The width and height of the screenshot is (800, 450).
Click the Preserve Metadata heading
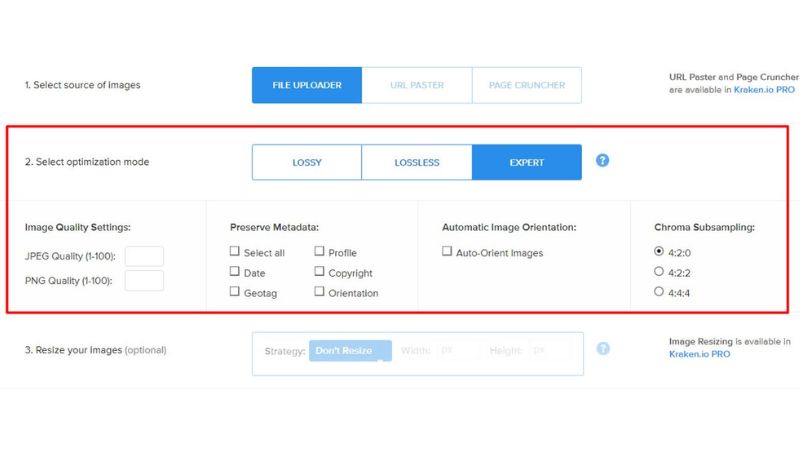tap(274, 227)
